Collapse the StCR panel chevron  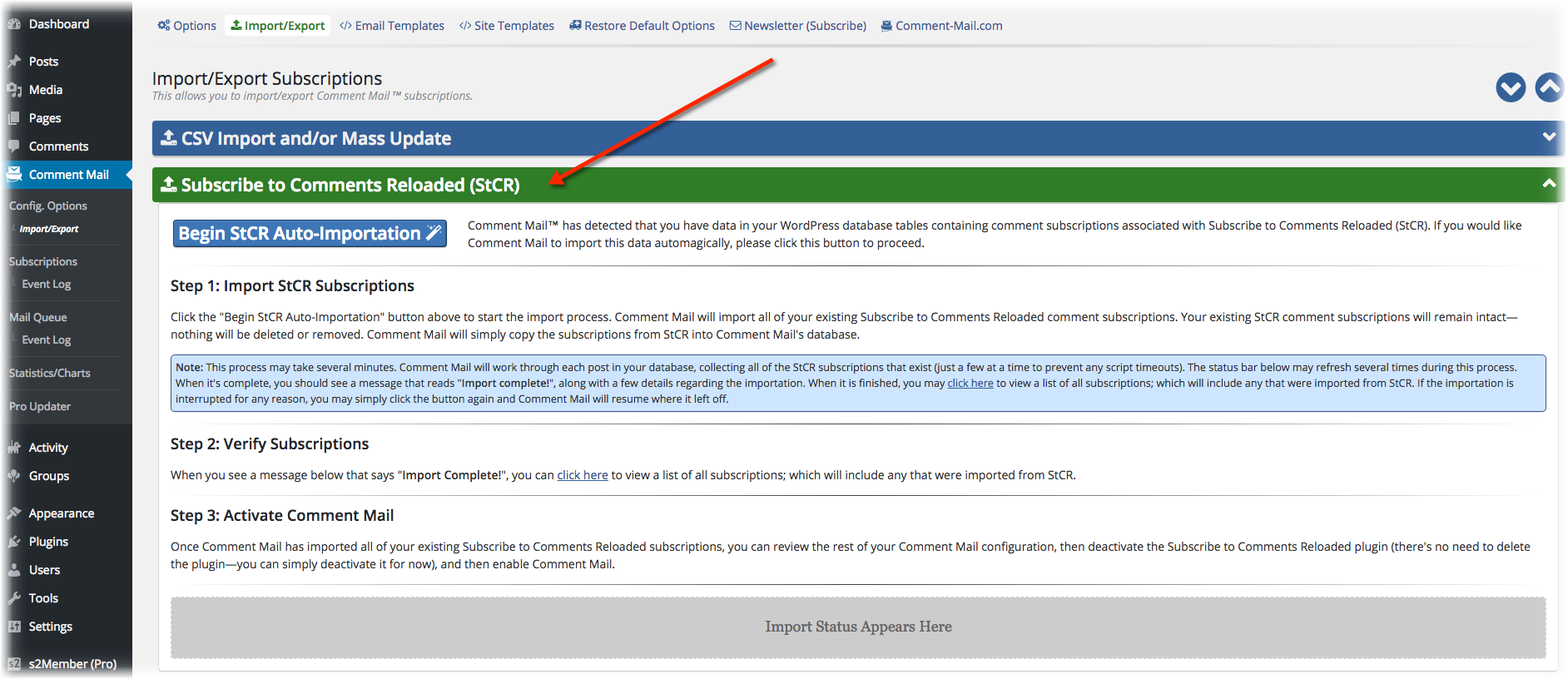[x=1549, y=183]
